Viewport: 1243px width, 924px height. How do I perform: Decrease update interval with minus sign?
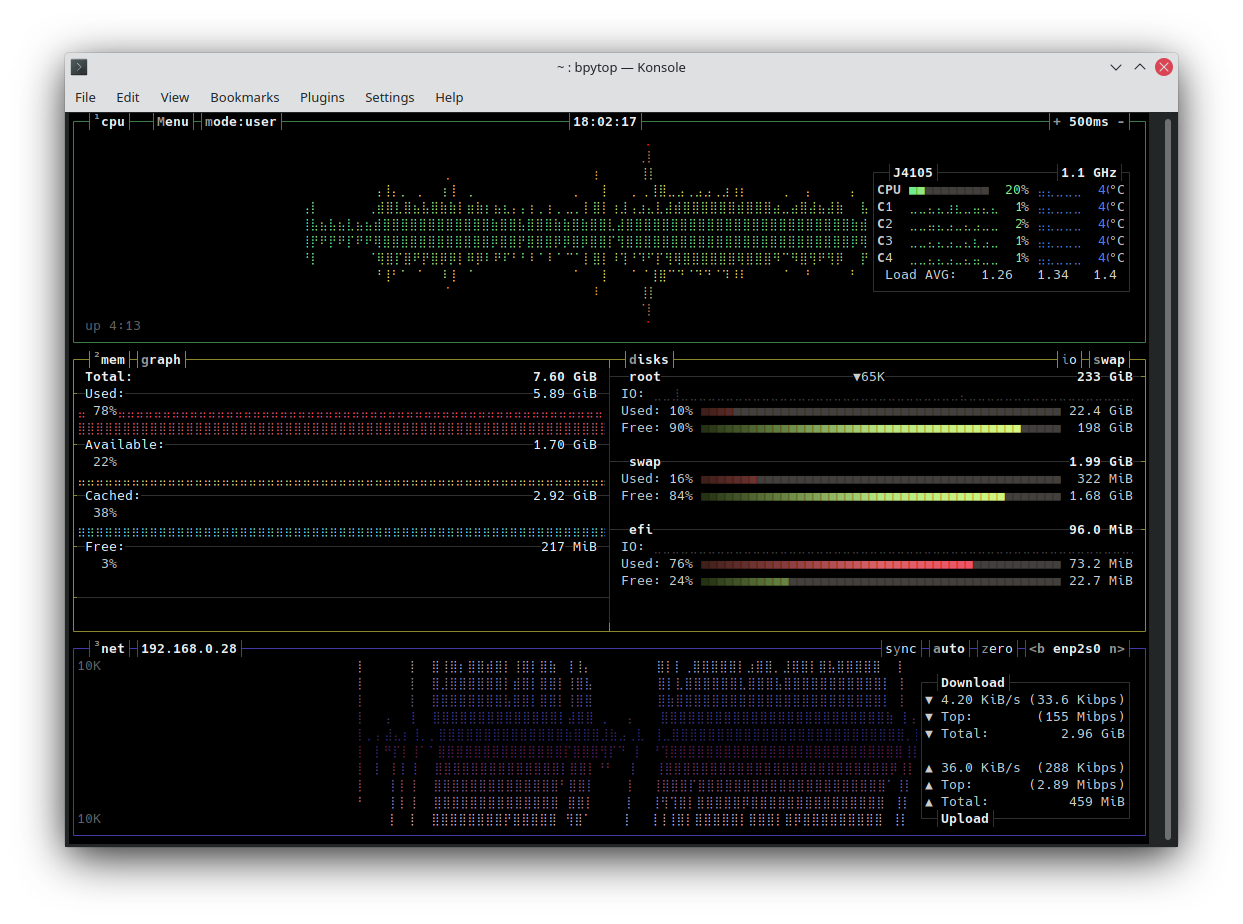1121,122
